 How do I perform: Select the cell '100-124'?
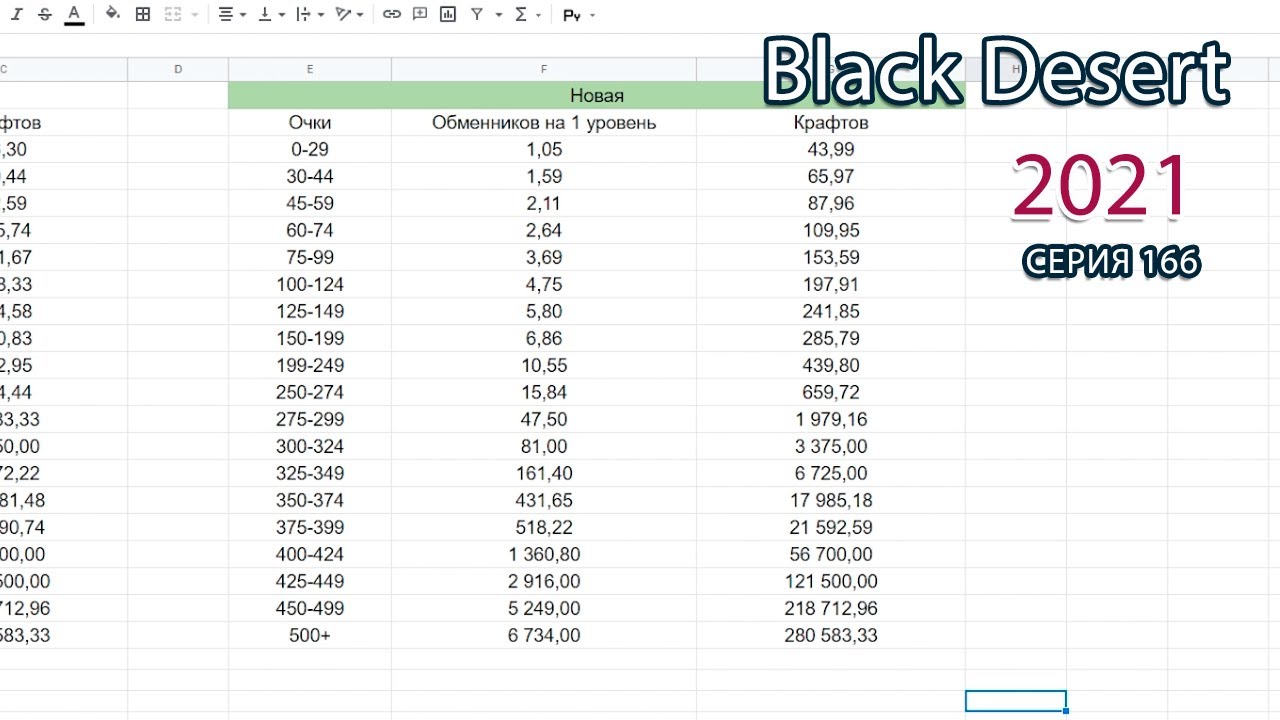[310, 284]
